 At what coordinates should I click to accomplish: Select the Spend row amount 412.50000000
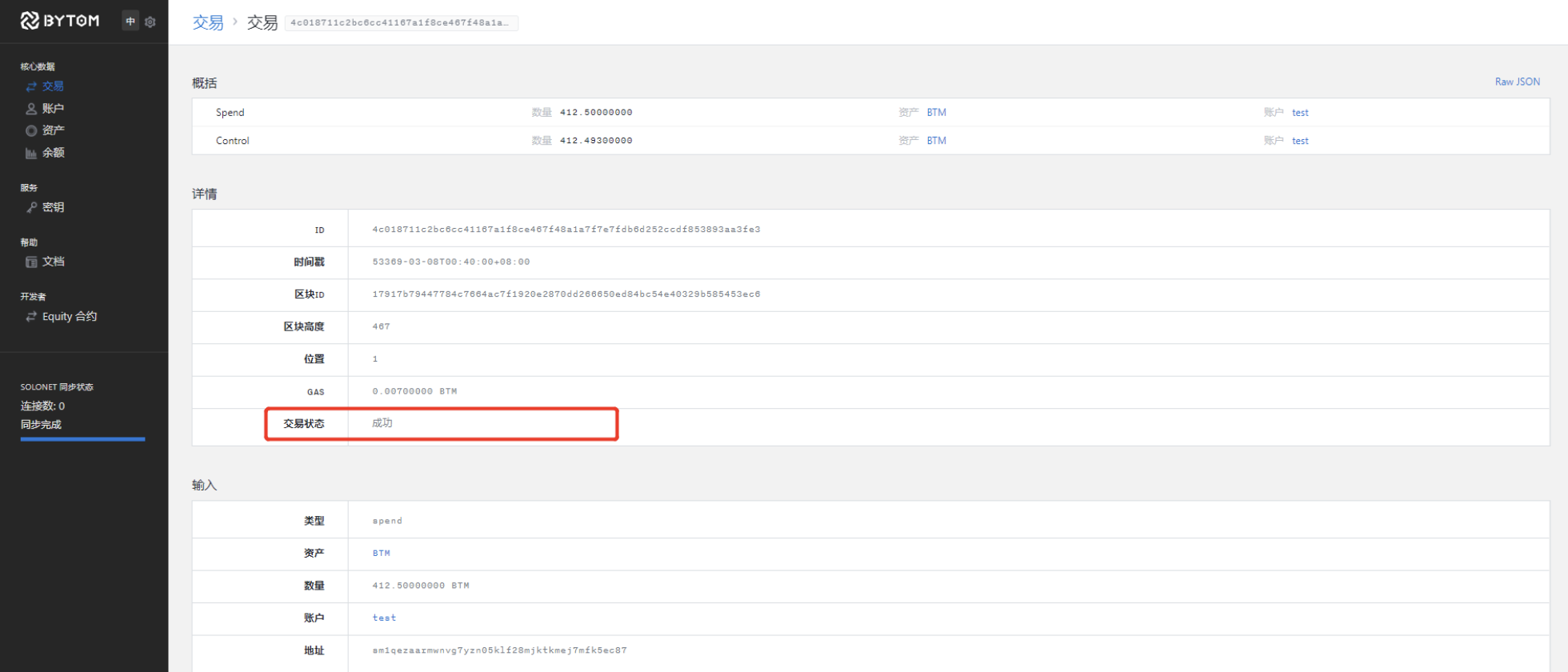tap(596, 112)
